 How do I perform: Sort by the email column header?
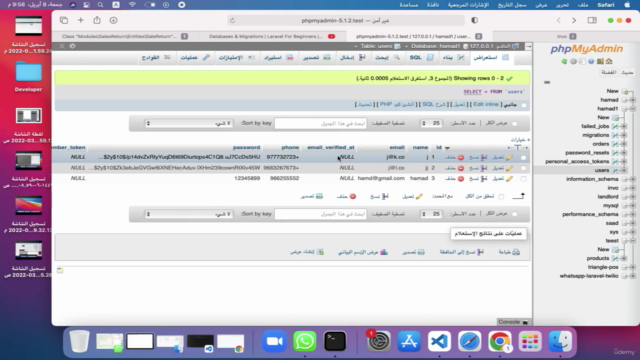(397, 147)
